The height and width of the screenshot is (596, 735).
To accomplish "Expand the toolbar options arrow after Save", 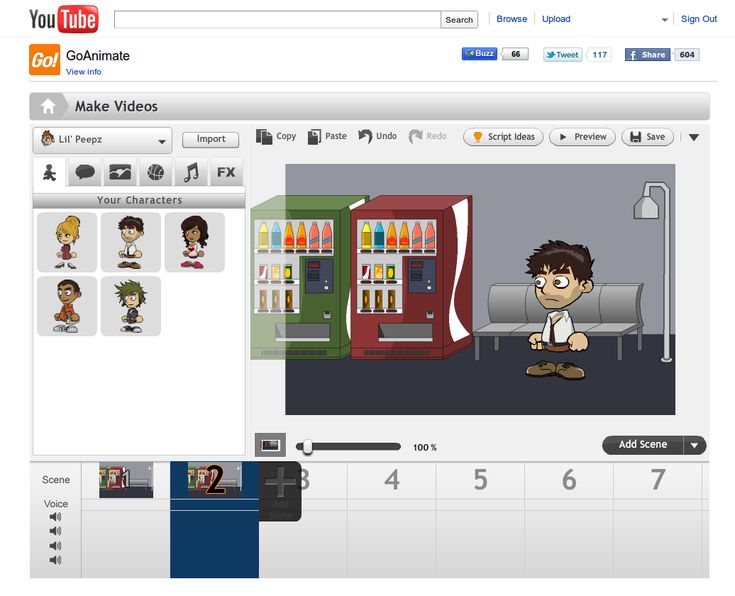I will coord(694,137).
